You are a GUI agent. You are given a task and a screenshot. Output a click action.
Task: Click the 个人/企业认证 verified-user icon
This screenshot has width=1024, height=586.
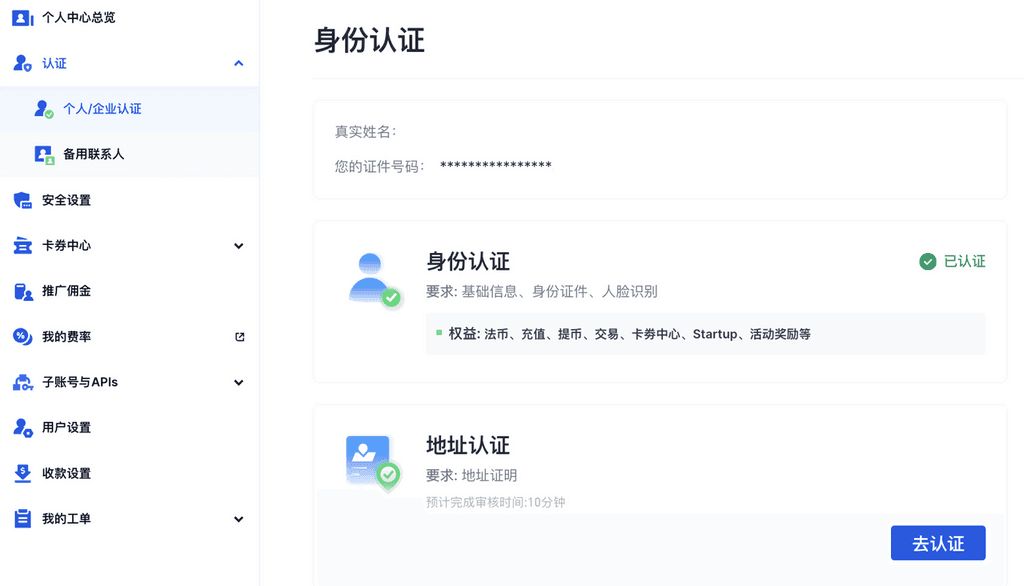43,109
